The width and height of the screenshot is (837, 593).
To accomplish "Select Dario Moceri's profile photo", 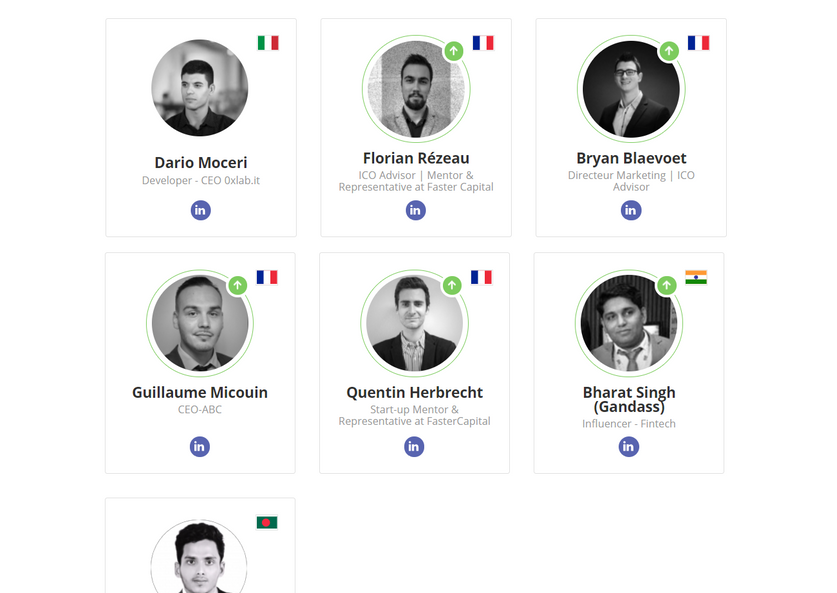I will coord(200,88).
